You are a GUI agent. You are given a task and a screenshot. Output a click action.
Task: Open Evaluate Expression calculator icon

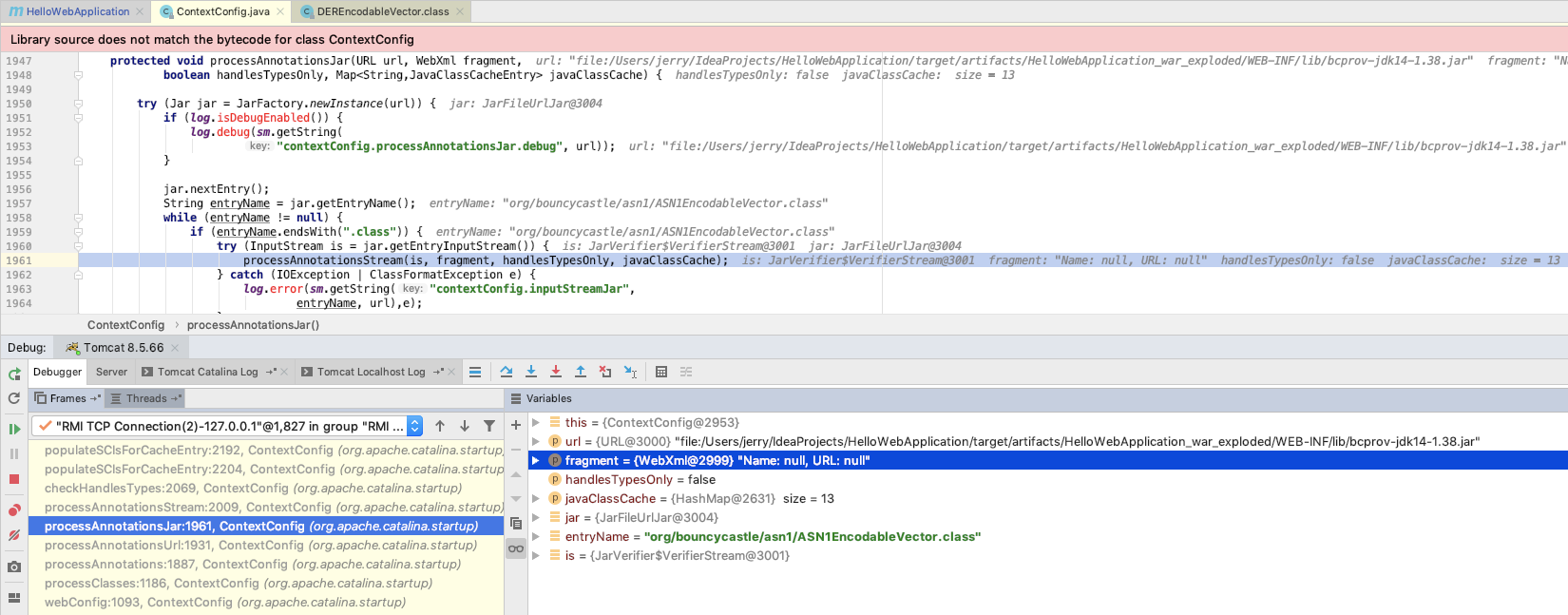[x=661, y=372]
